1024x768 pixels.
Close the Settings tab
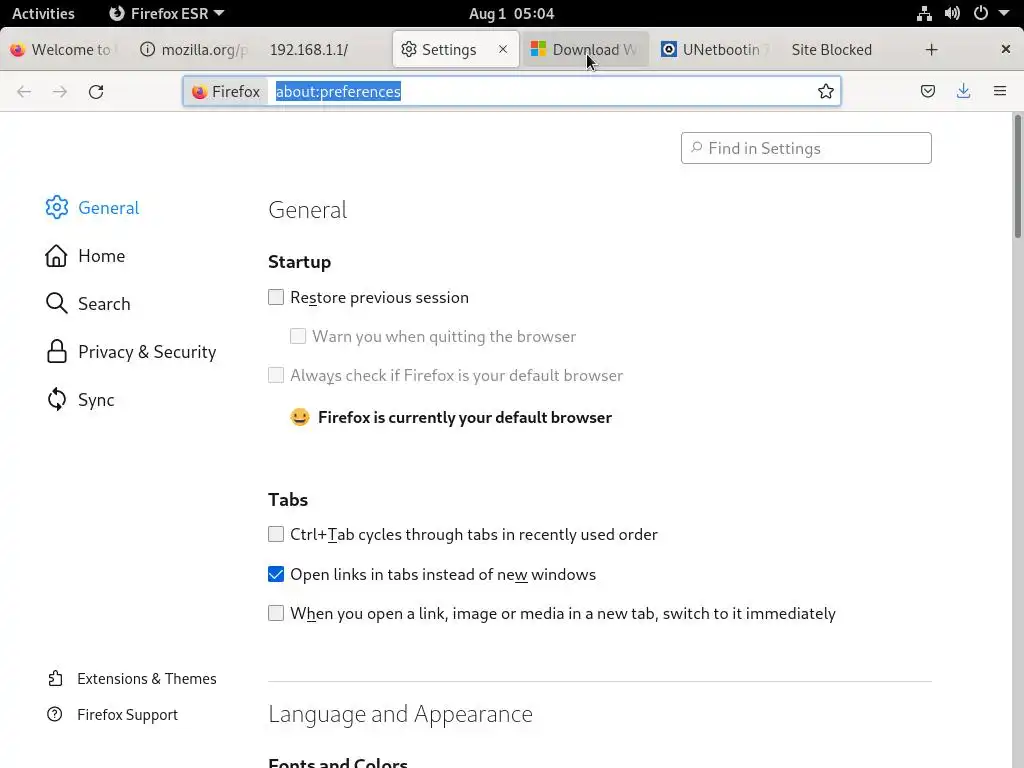503,49
